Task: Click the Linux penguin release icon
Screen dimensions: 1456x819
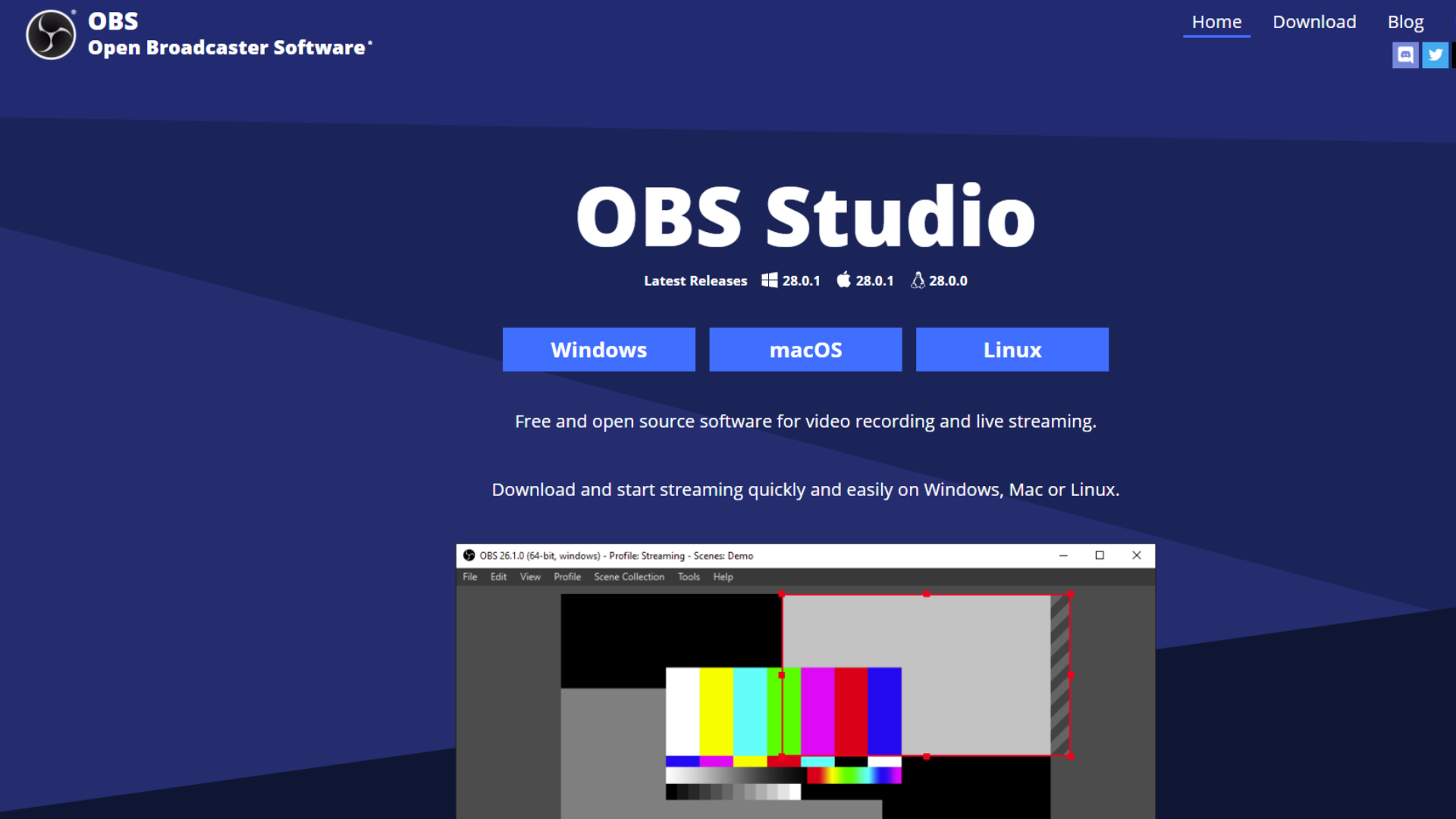Action: tap(918, 281)
